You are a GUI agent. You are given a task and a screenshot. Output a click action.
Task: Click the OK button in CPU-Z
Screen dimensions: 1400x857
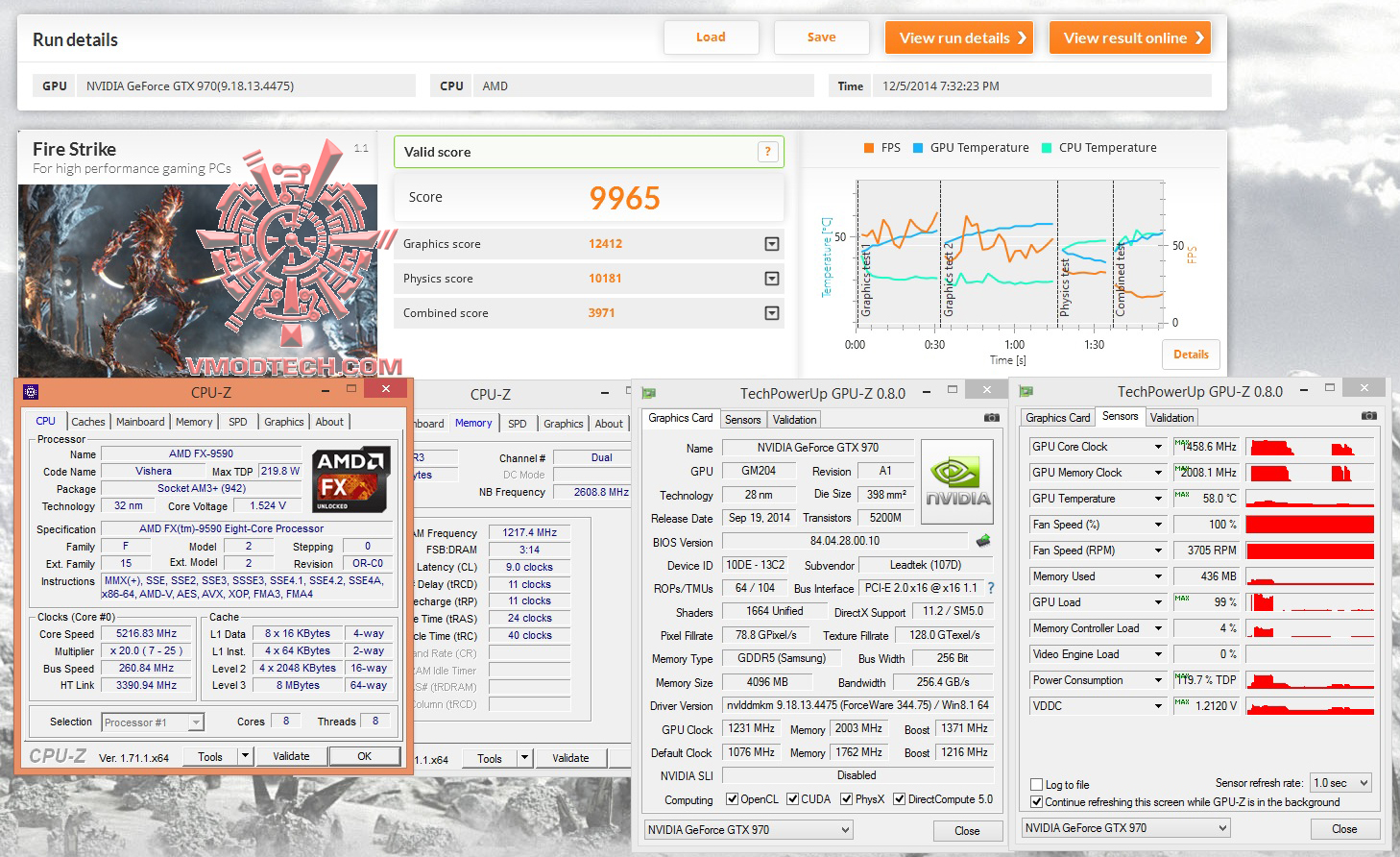[365, 756]
